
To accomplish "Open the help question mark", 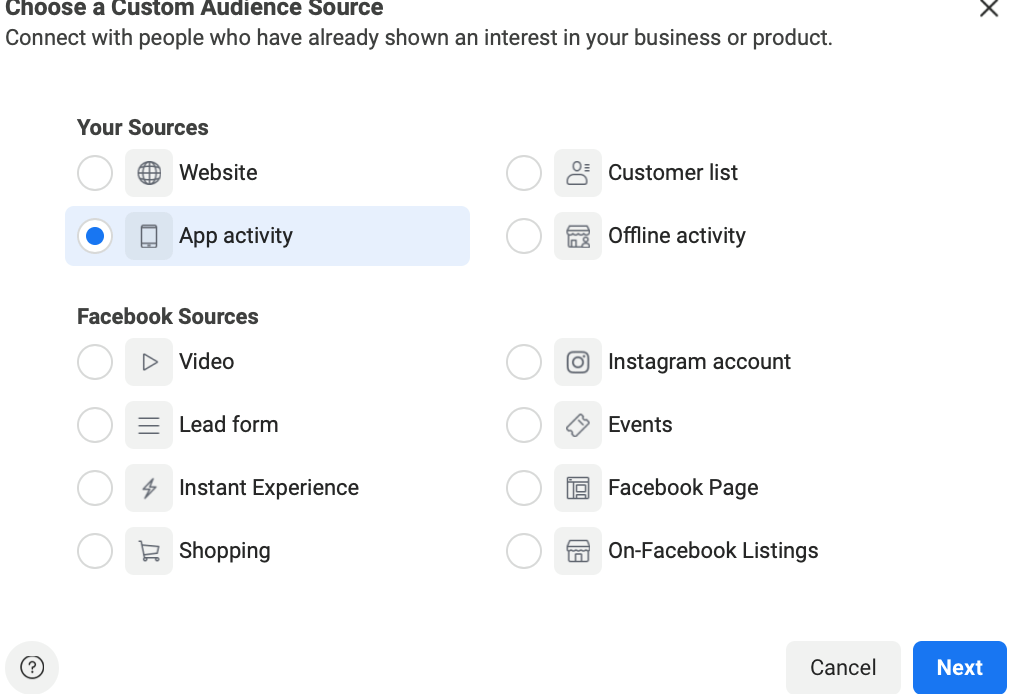I will pos(32,667).
